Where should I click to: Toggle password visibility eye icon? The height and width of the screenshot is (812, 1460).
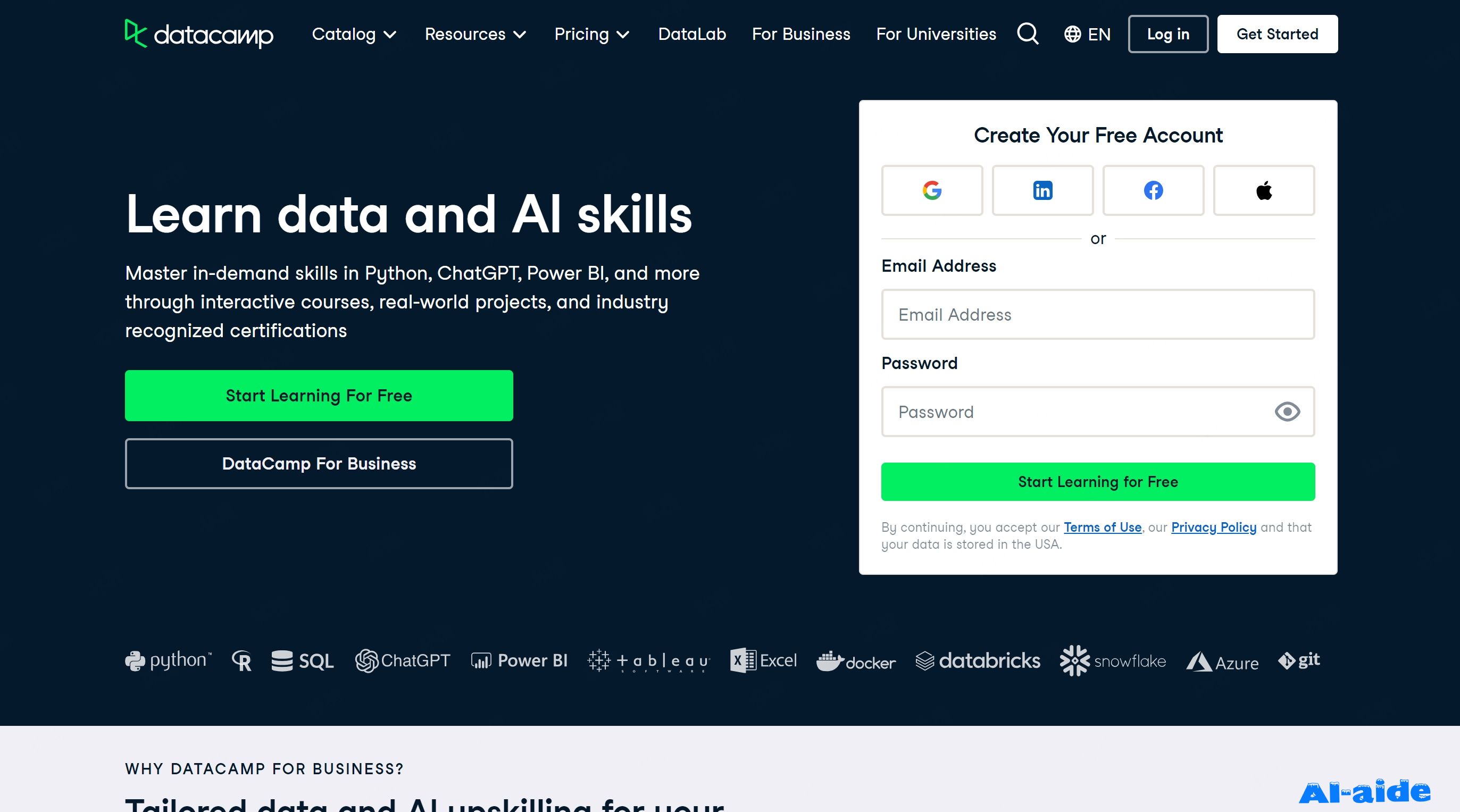coord(1287,412)
